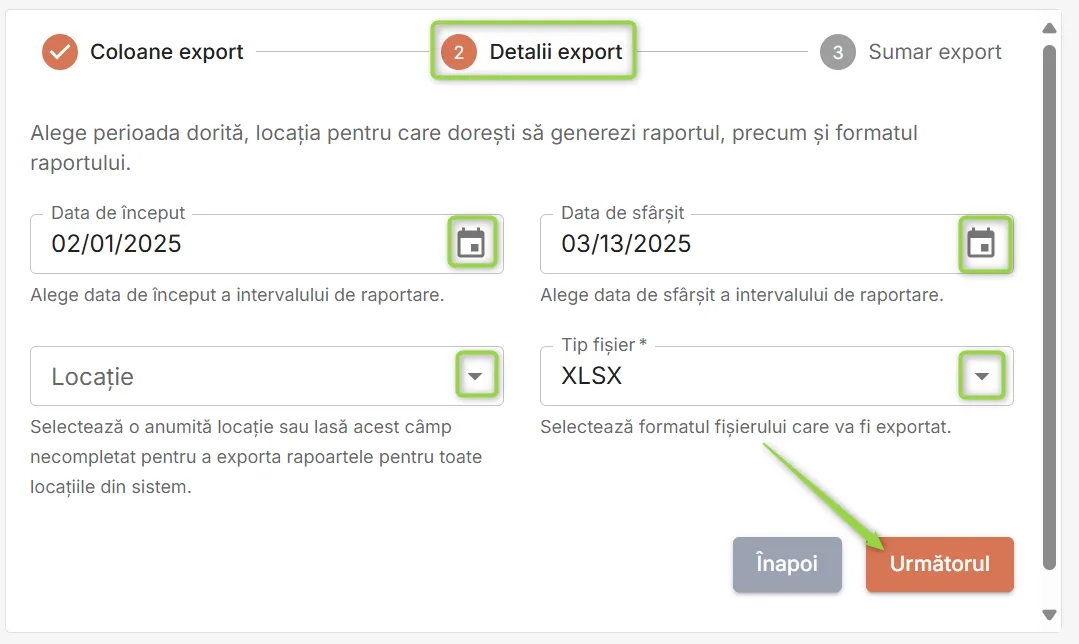Image resolution: width=1079 pixels, height=644 pixels.
Task: Expand the Tip fișier dropdown arrow
Action: (x=982, y=376)
